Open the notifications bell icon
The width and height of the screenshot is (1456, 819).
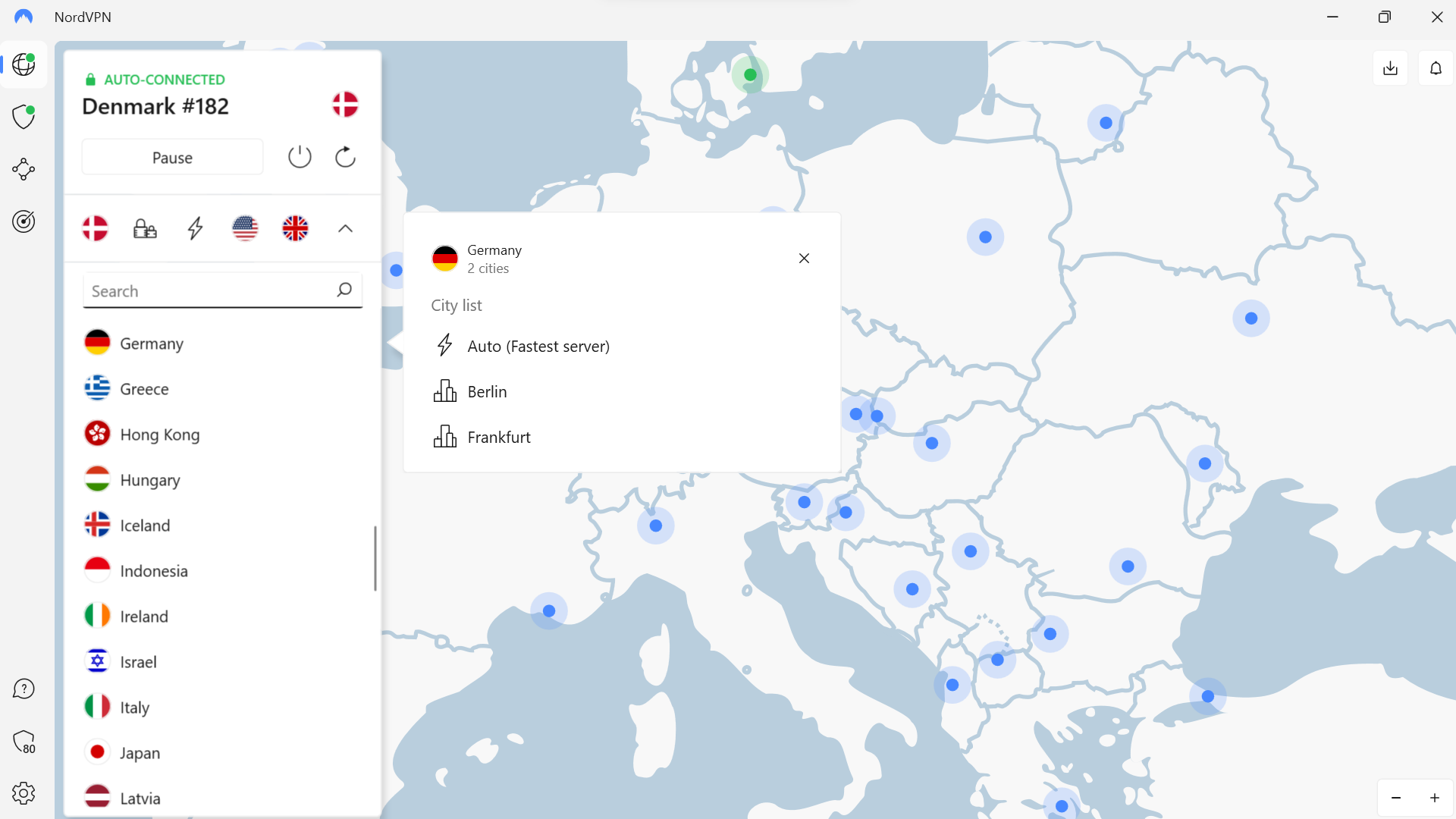tap(1436, 68)
